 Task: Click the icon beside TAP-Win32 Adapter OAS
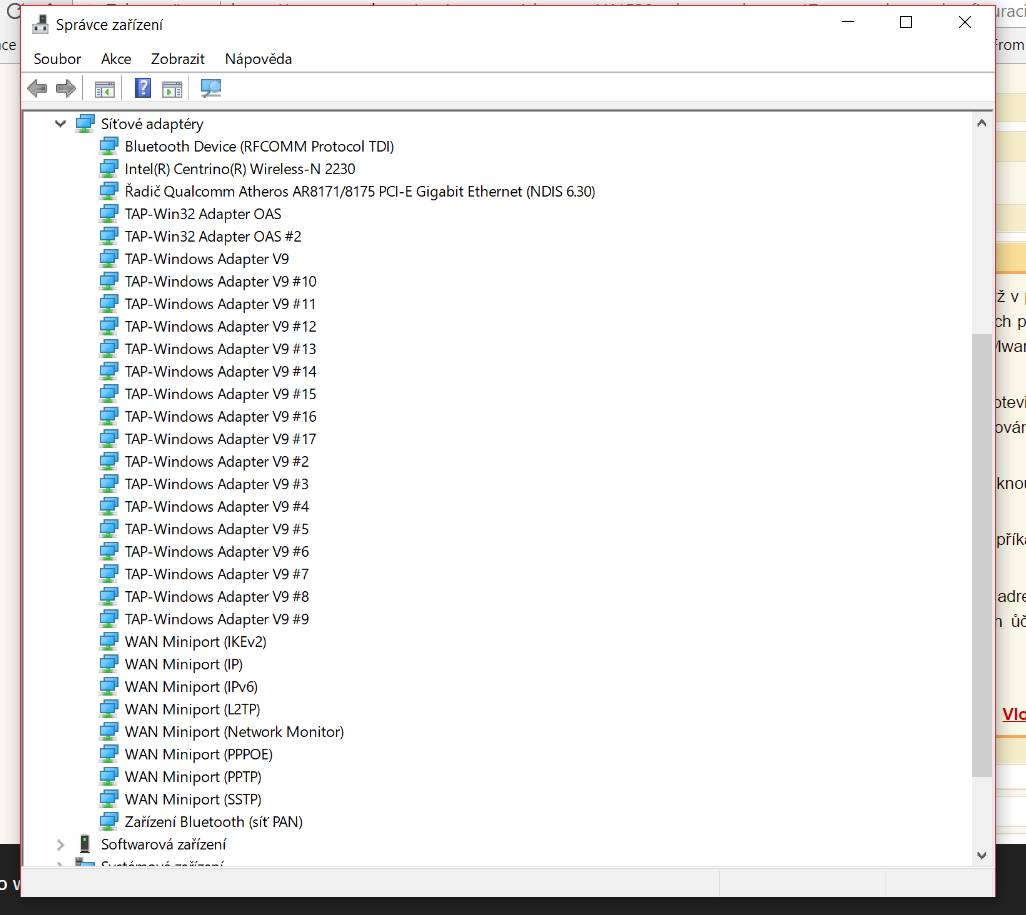[x=109, y=214]
